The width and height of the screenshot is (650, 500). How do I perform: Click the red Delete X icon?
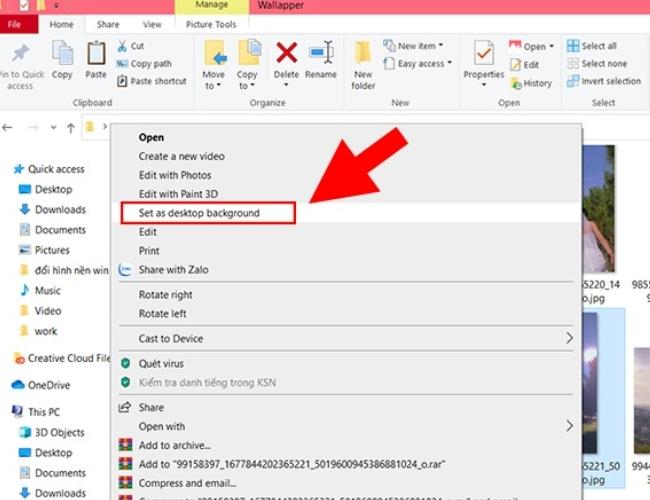286,53
